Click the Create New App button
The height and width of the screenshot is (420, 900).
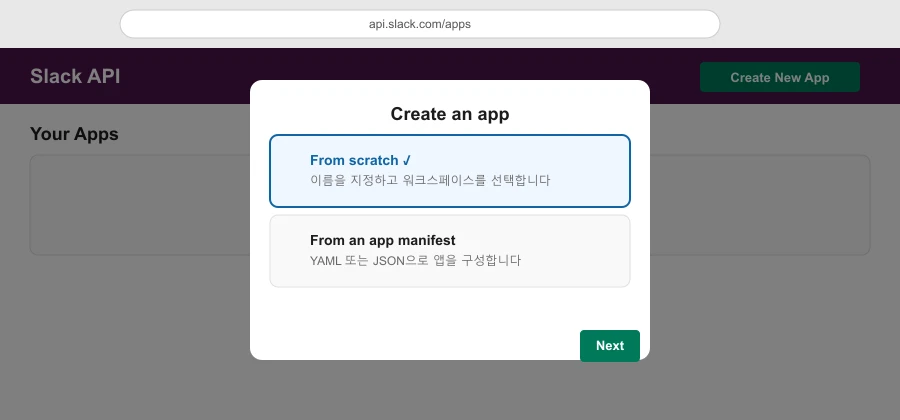pyautogui.click(x=779, y=77)
